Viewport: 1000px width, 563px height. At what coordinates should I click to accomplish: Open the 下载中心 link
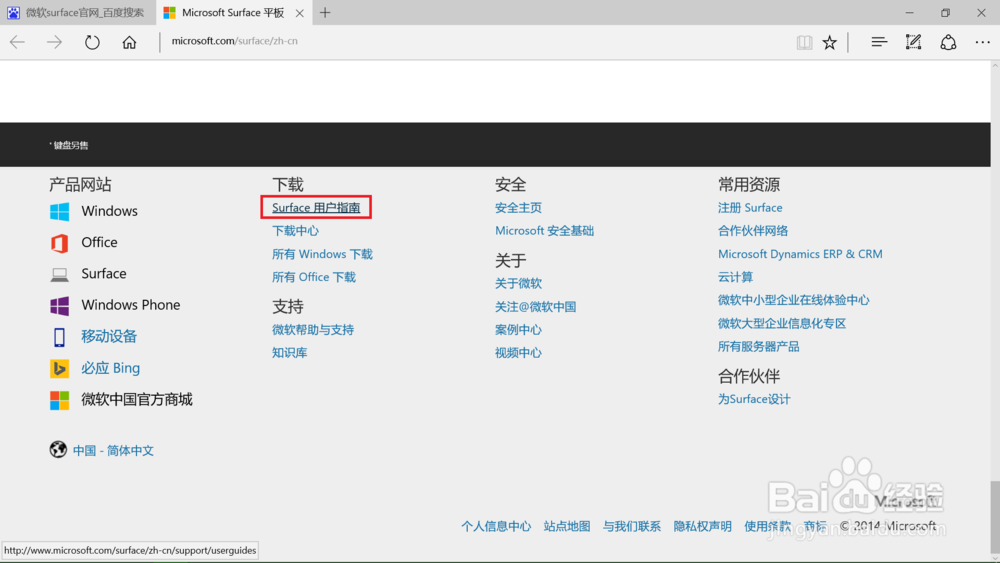tap(295, 231)
